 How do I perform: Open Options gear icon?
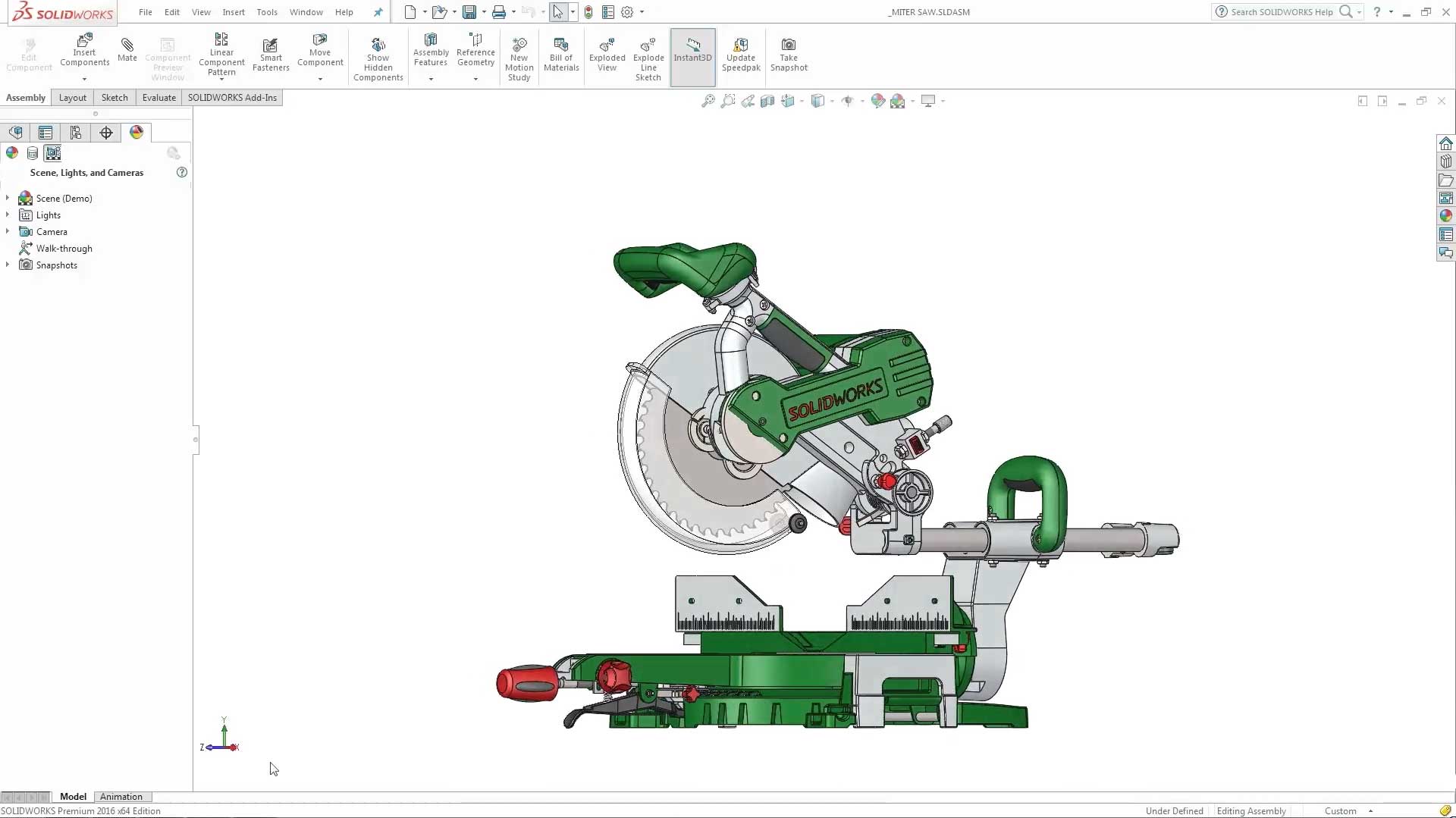coord(627,12)
